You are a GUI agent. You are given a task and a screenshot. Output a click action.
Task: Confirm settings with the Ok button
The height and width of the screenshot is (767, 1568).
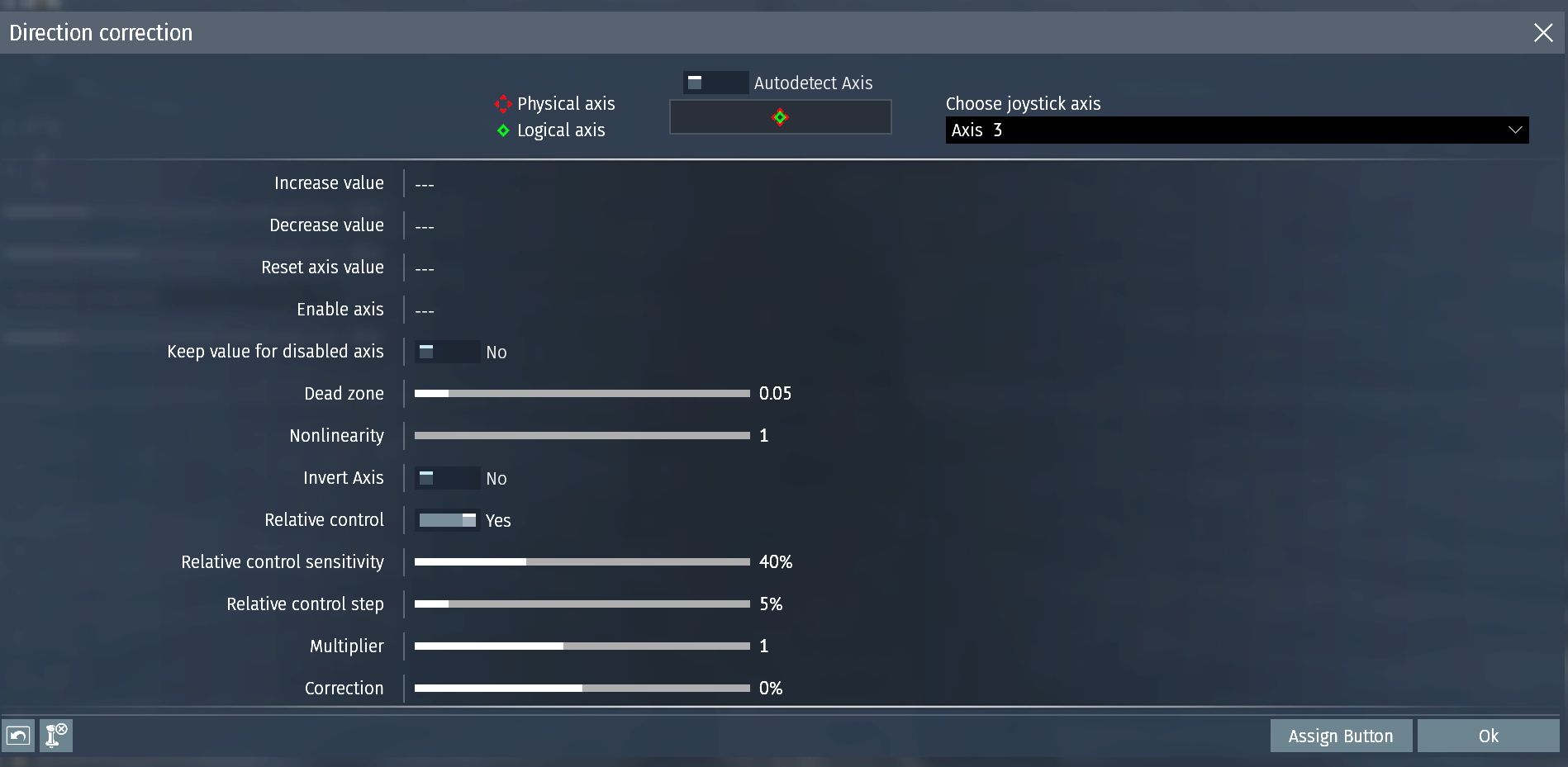pyautogui.click(x=1488, y=736)
